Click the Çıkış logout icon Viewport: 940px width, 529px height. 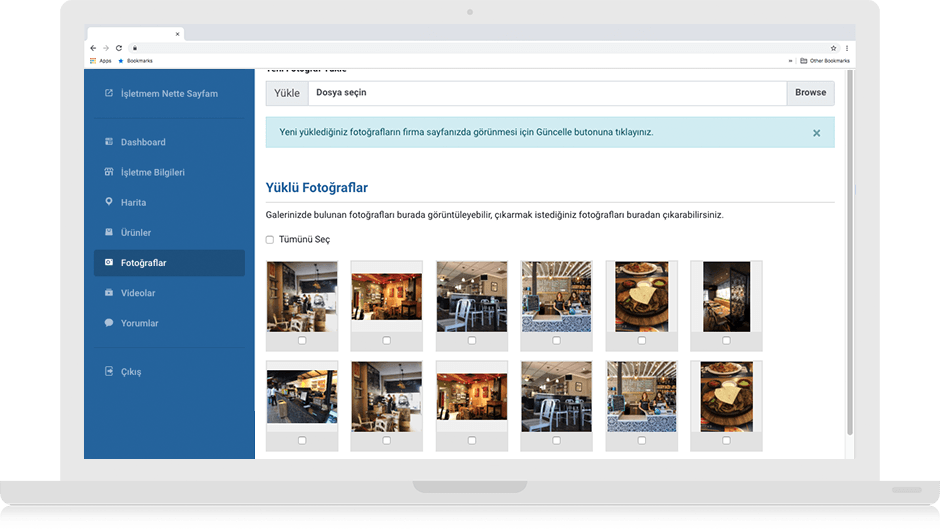109,371
